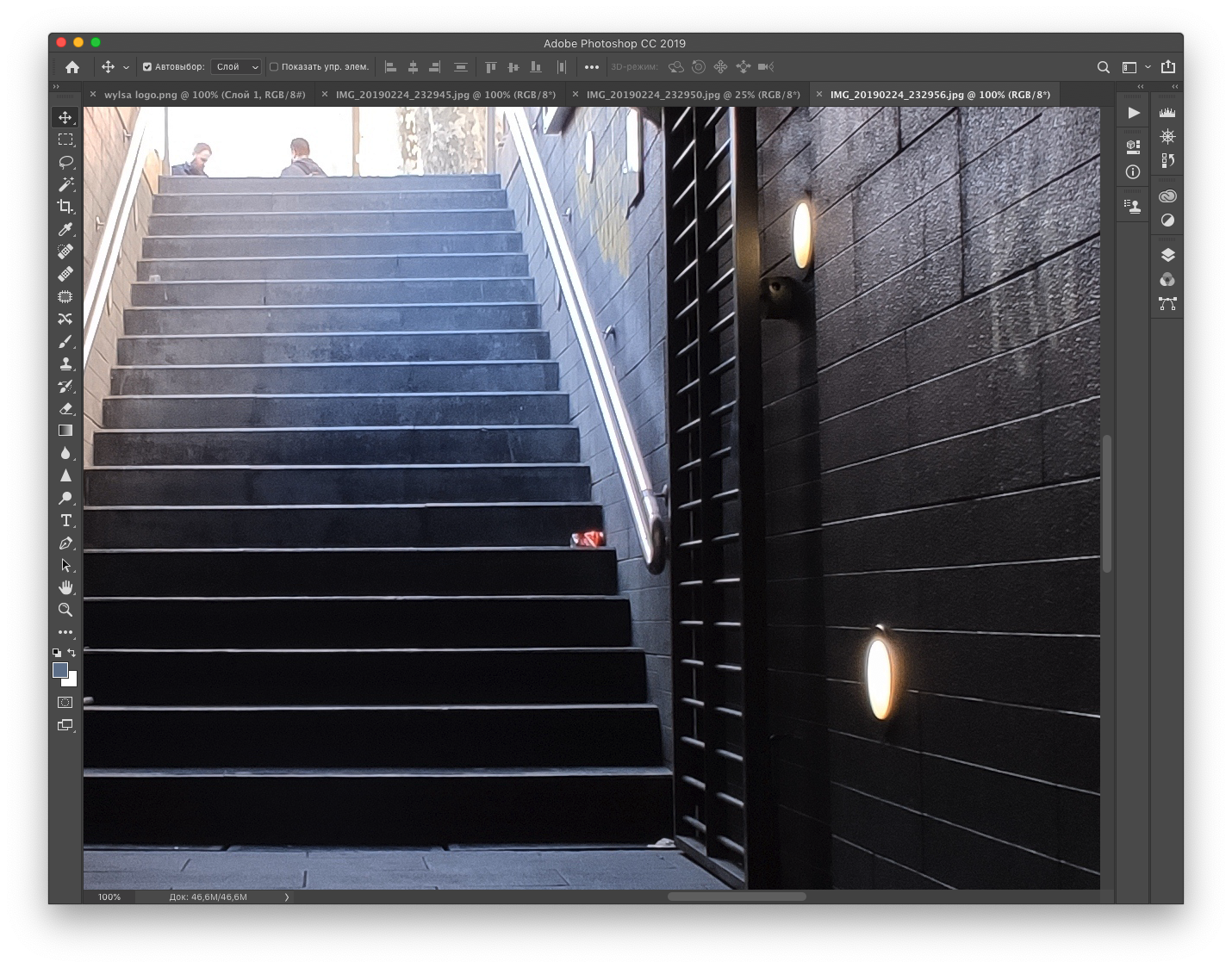Image resolution: width=1232 pixels, height=968 pixels.
Task: Activate the Hand tool
Action: [65, 587]
